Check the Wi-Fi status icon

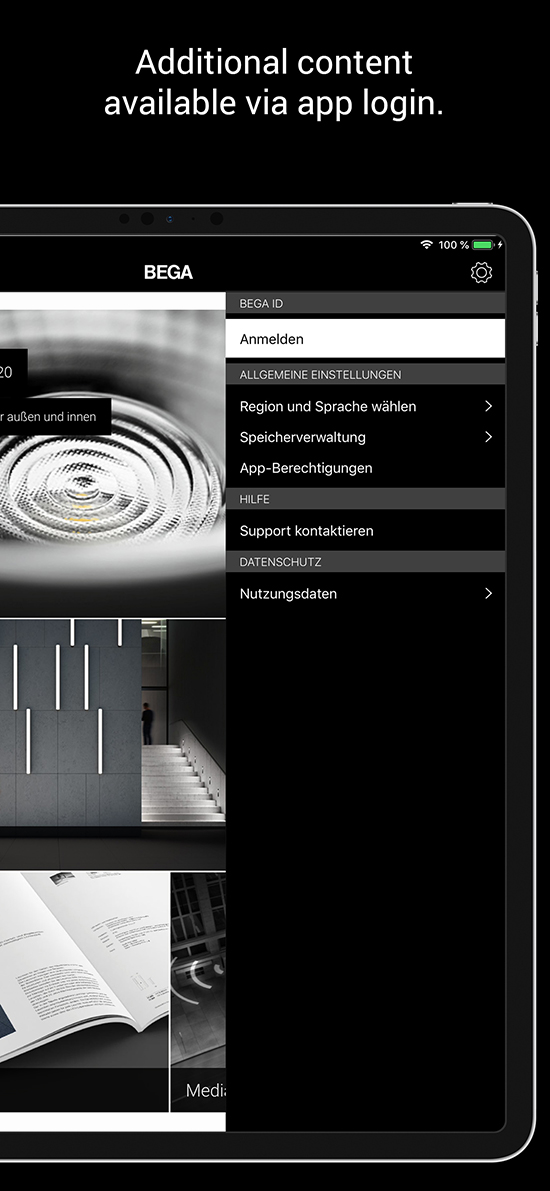pos(426,245)
